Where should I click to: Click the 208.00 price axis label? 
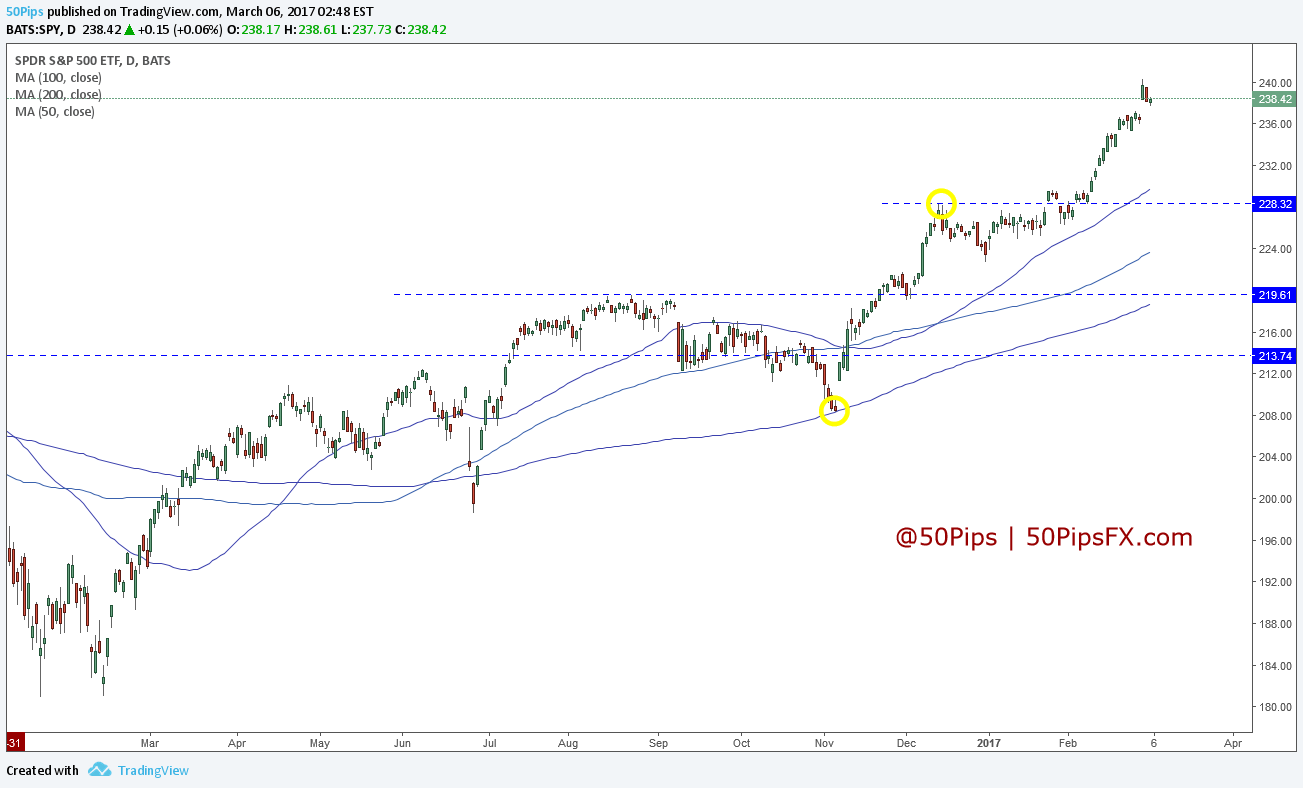pos(1275,415)
